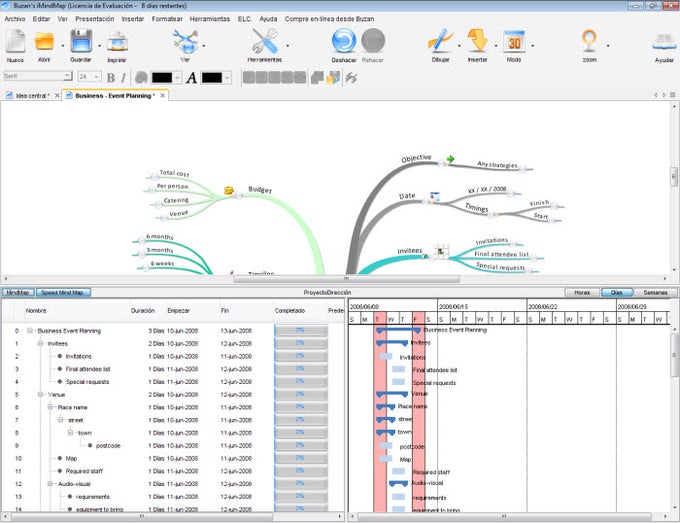Click the Insertar arrow icon
The image size is (680, 523).
[477, 41]
